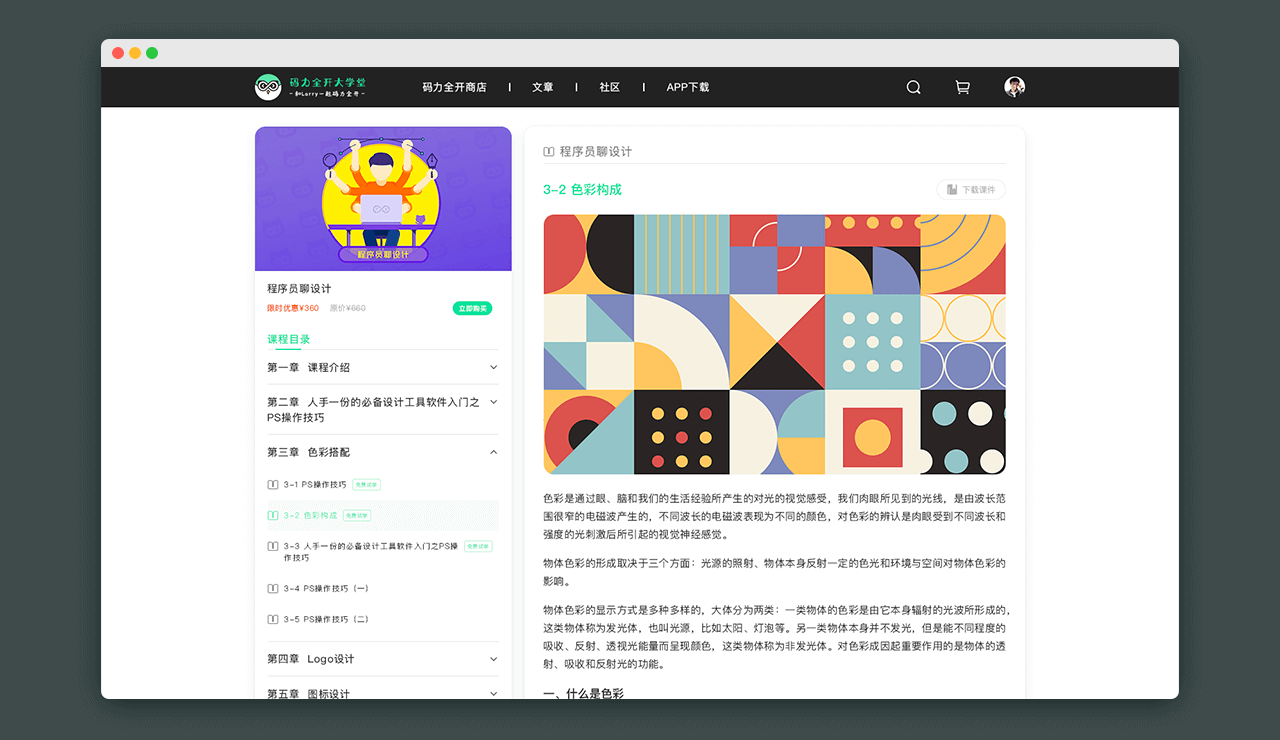This screenshot has width=1280, height=740.
Task: Open 码力全开商店 in the navigation bar
Action: point(454,87)
